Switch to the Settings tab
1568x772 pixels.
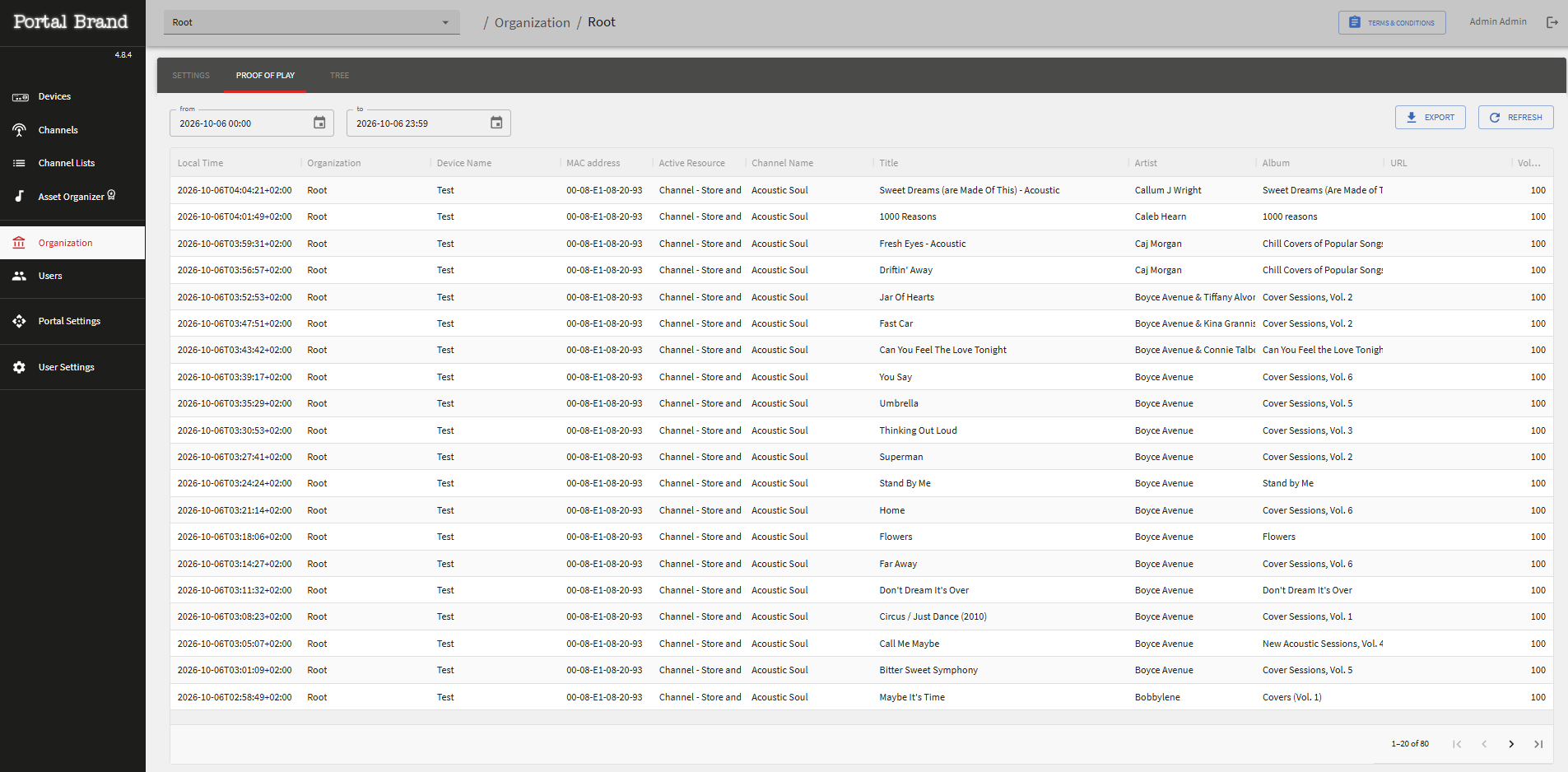click(x=191, y=76)
